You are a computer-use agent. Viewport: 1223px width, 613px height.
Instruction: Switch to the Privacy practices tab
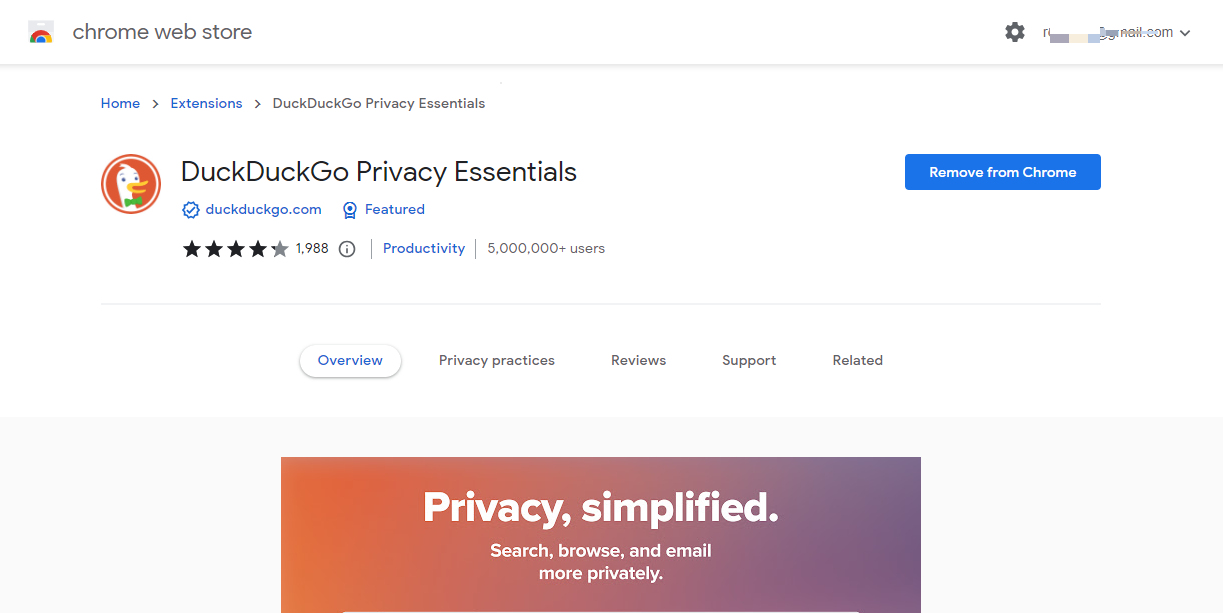[x=497, y=360]
